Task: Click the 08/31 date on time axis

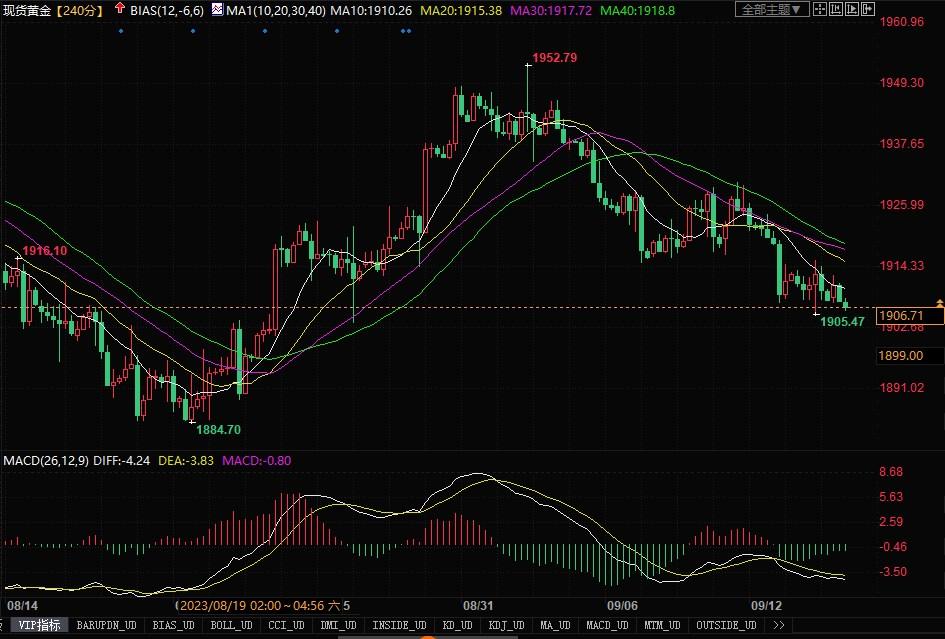Action: 477,605
